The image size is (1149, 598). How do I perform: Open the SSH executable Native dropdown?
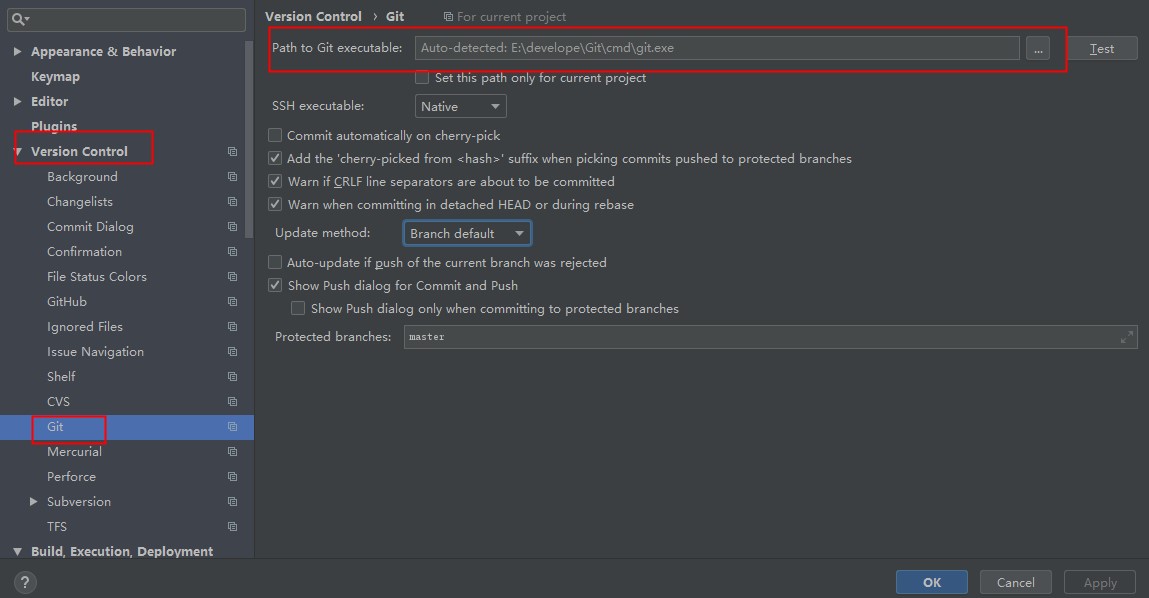pos(460,106)
